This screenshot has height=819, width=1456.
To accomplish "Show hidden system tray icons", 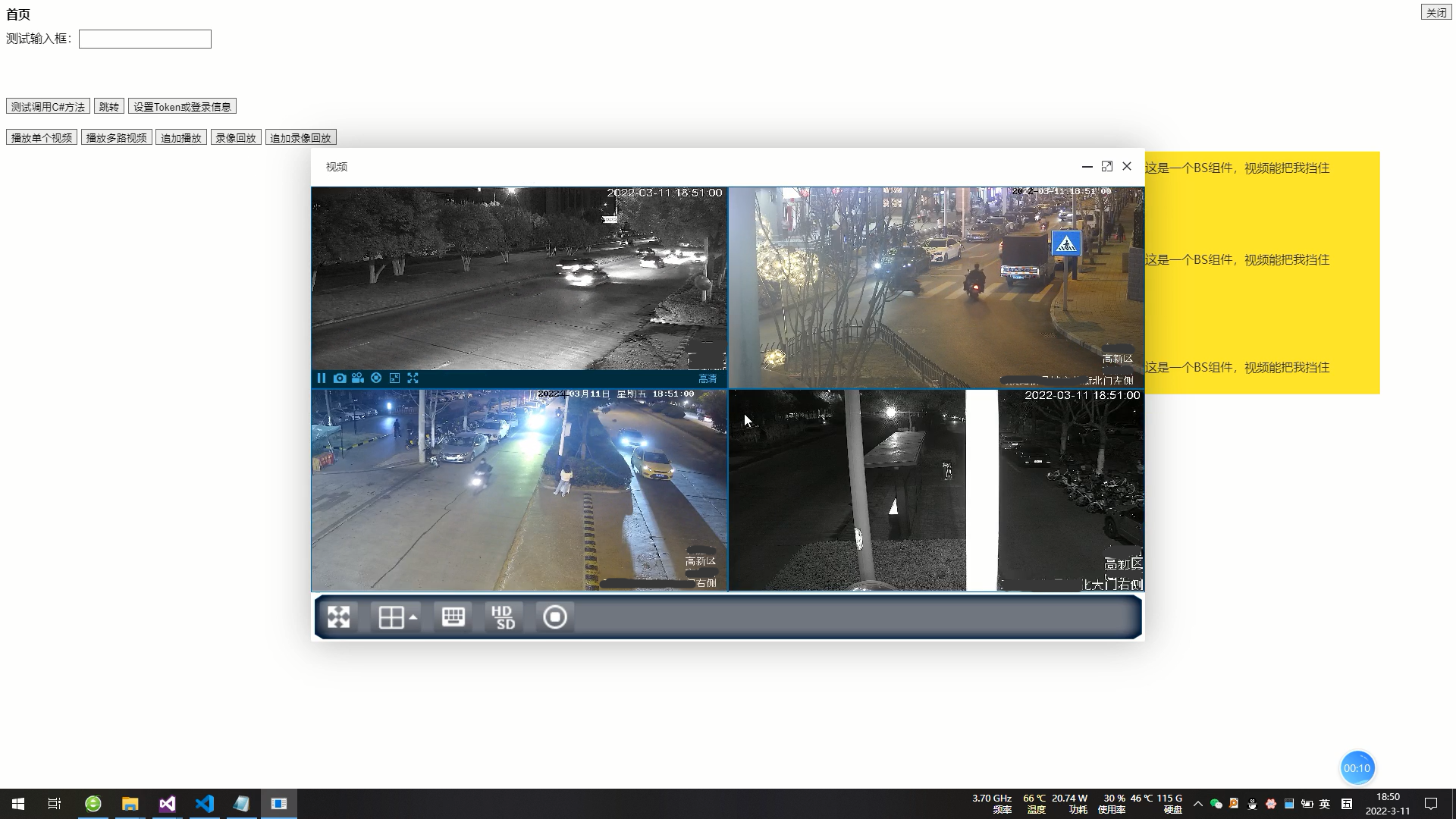I will click(x=1198, y=804).
